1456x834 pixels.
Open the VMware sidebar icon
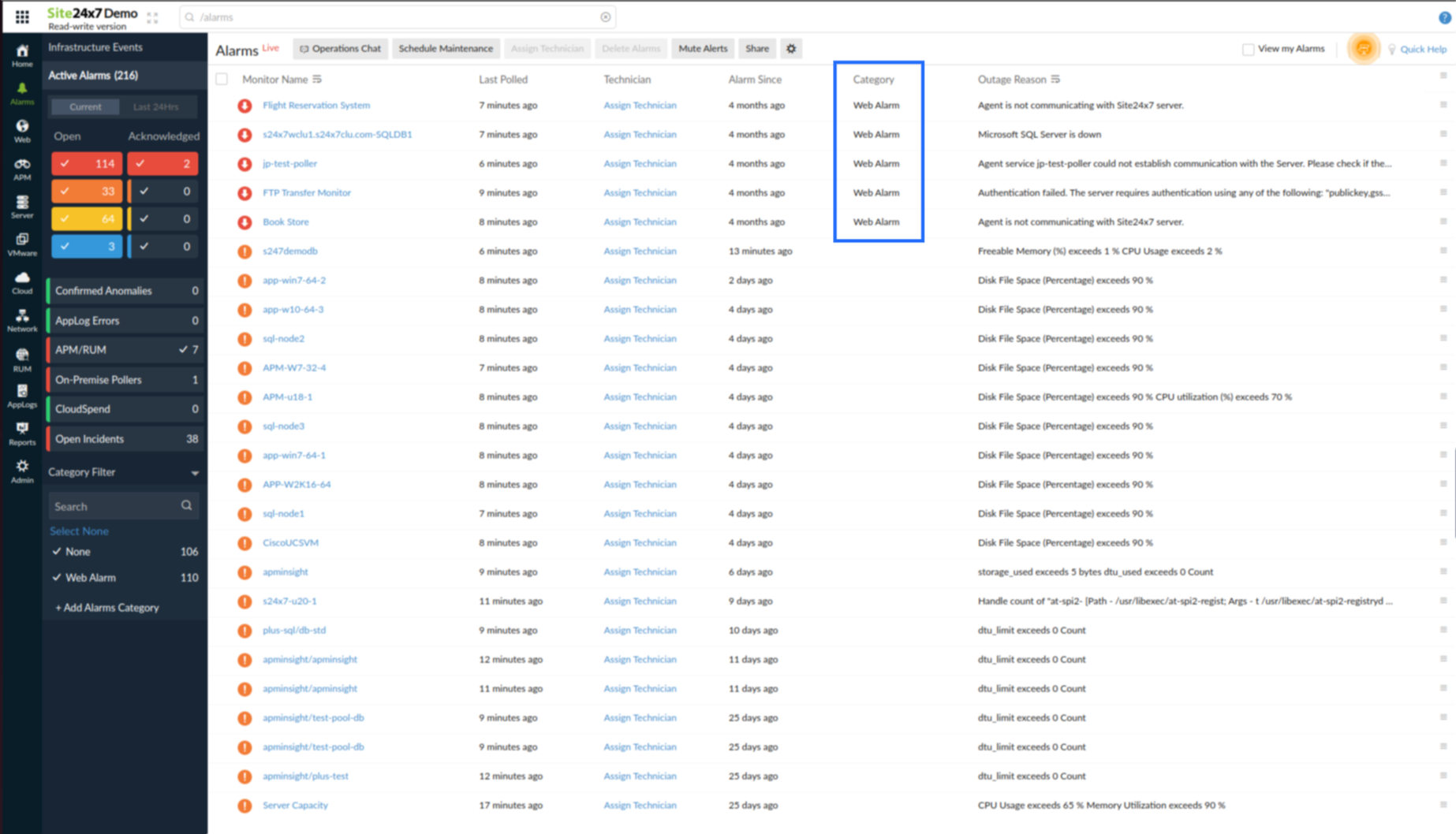click(x=22, y=244)
